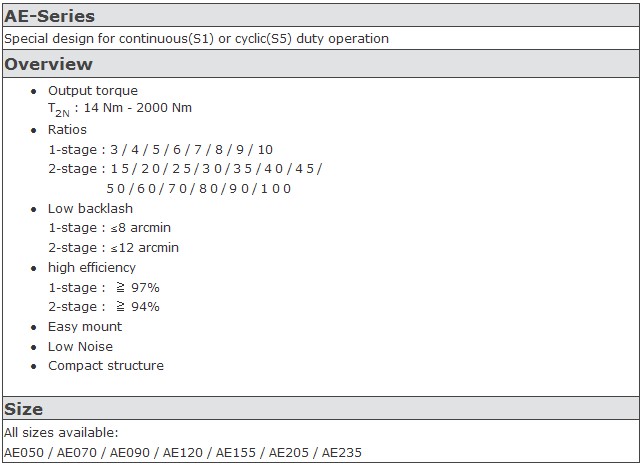The height and width of the screenshot is (466, 642).
Task: Click the Size section header
Action: [23, 409]
